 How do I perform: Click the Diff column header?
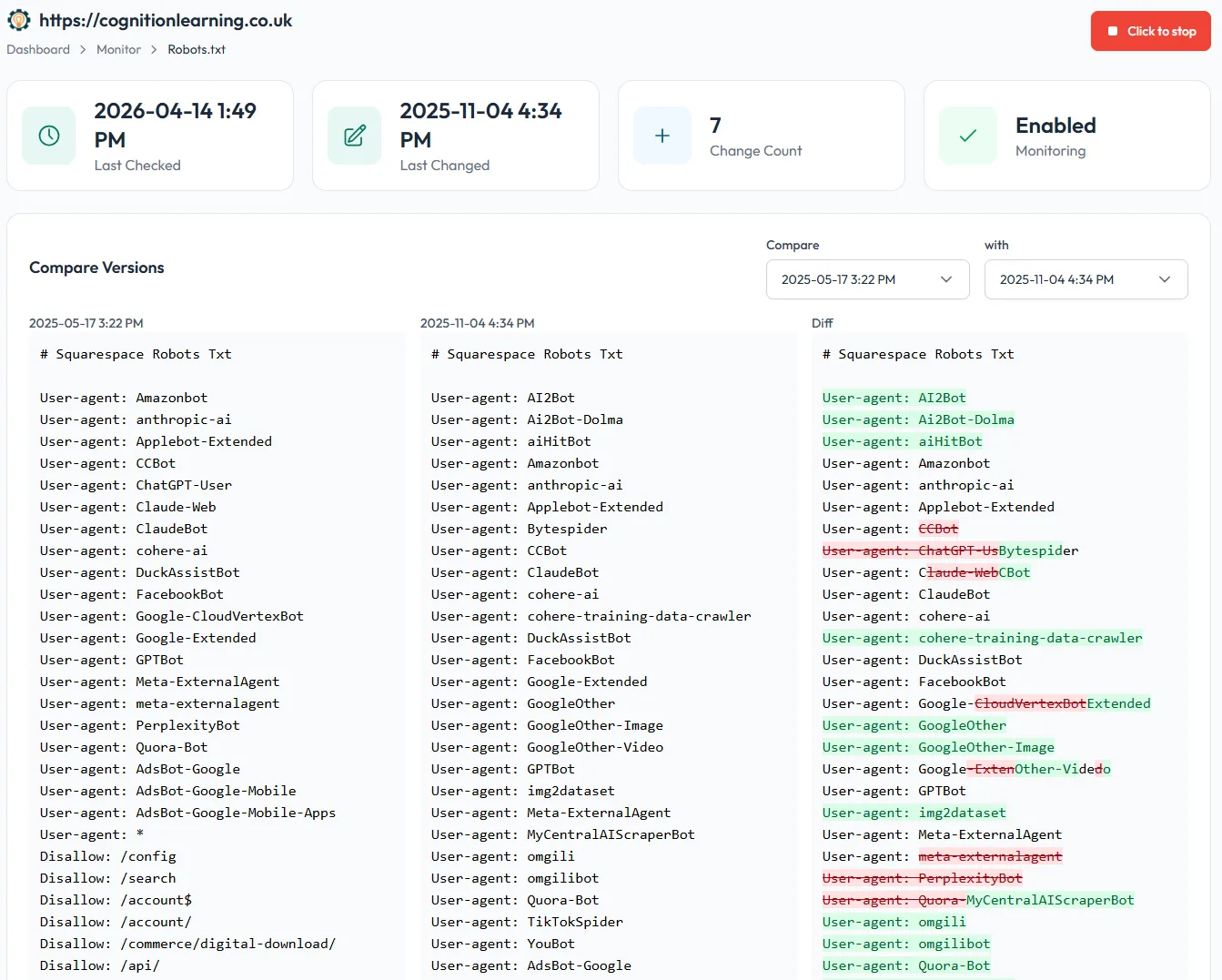pos(821,323)
